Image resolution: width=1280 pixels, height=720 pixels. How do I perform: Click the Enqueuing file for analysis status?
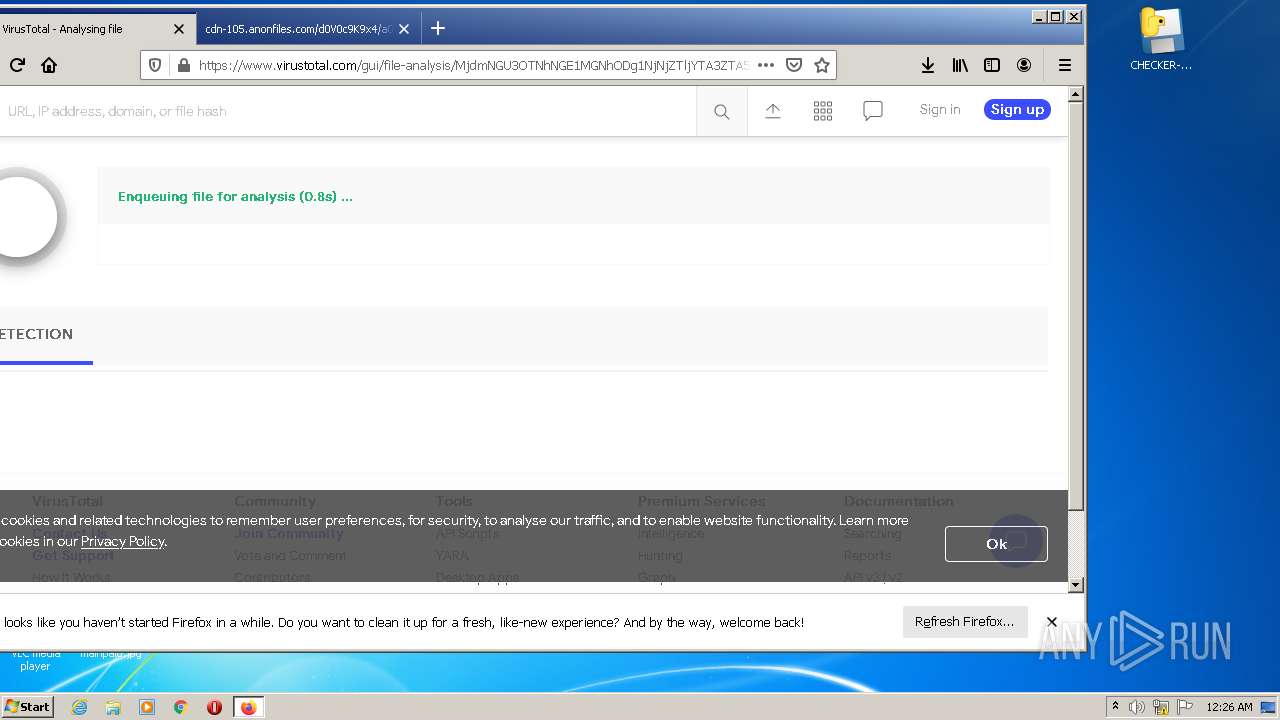click(235, 197)
